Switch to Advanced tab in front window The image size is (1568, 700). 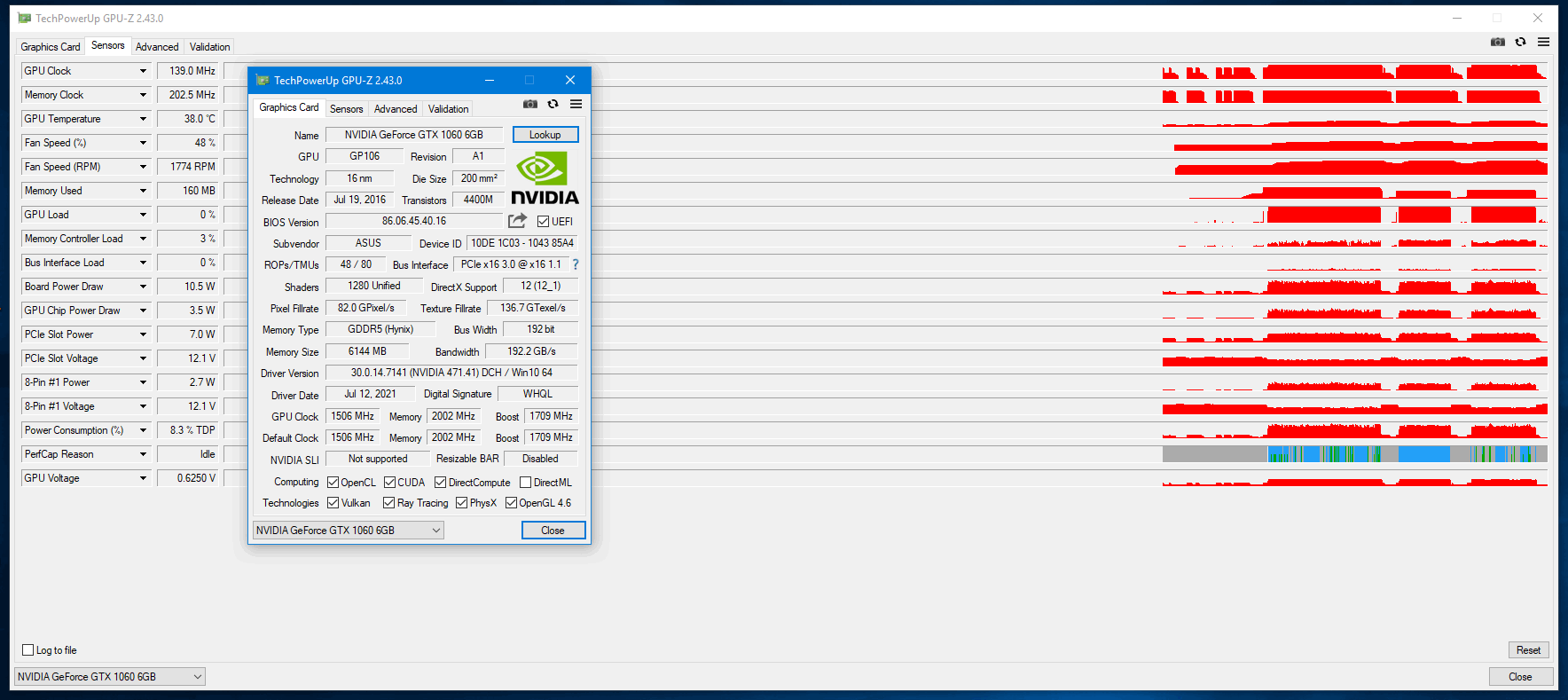click(396, 109)
